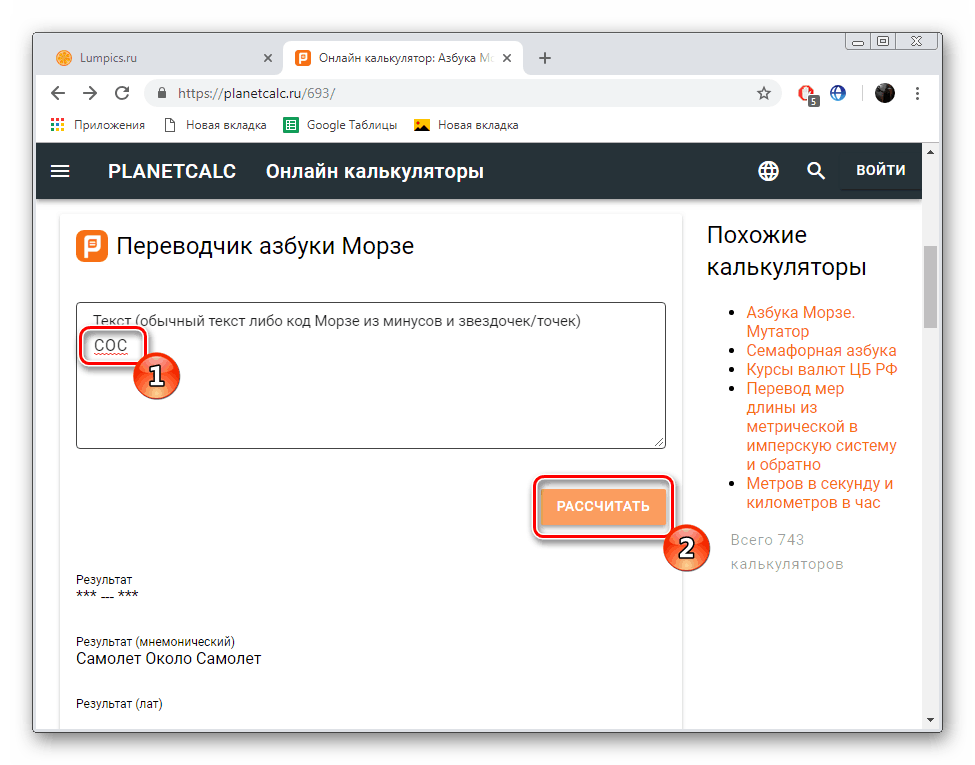This screenshot has width=975, height=765.
Task: Click the ВОЙТИ login button
Action: 880,170
